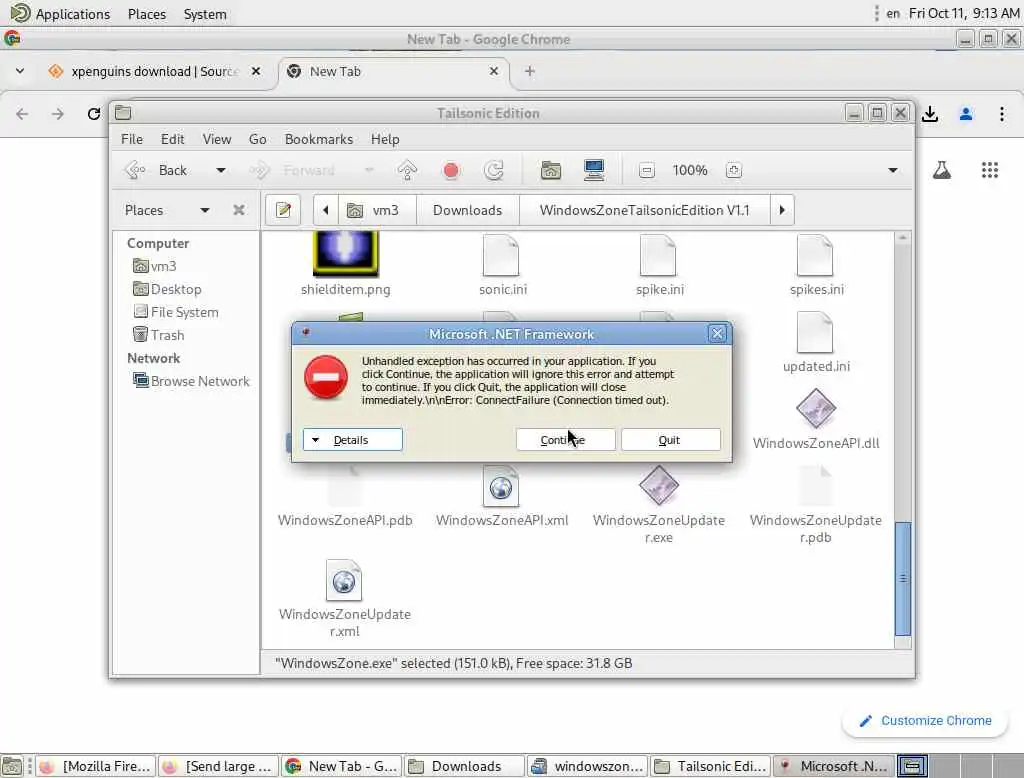
Task: Open Chrome's three-dot menu
Action: pyautogui.click(x=1002, y=114)
